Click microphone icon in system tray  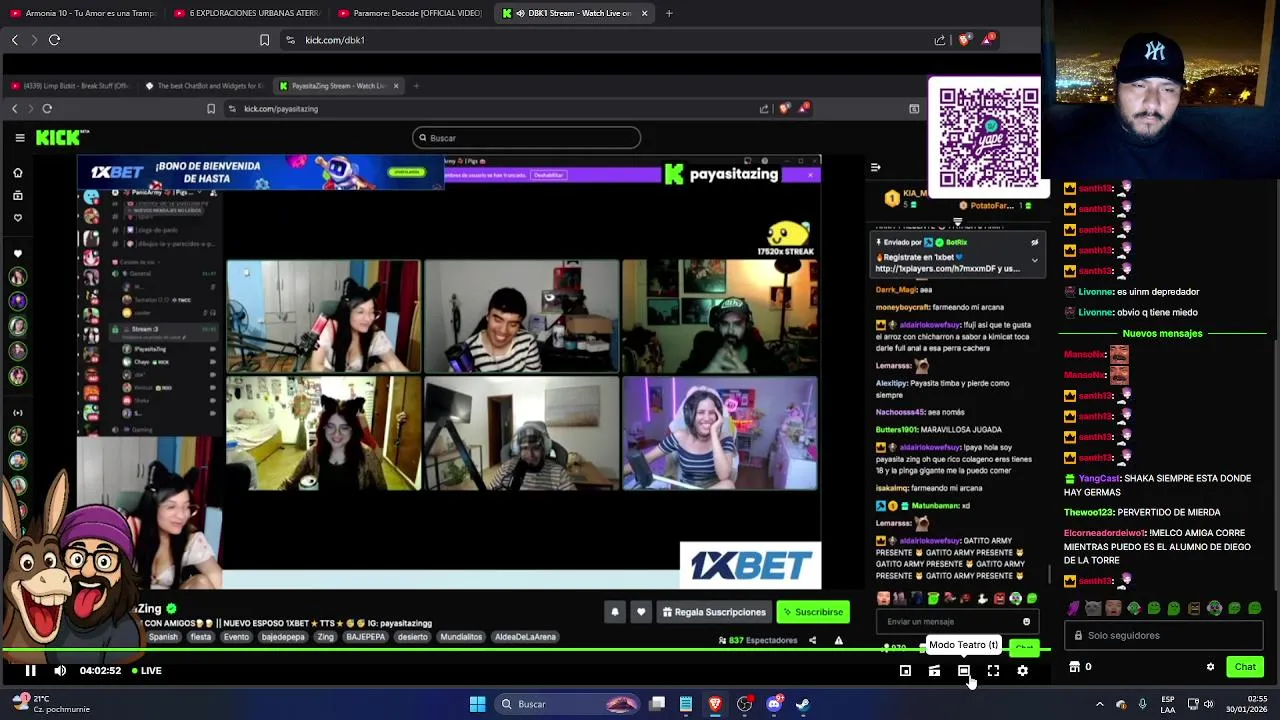click(1142, 704)
